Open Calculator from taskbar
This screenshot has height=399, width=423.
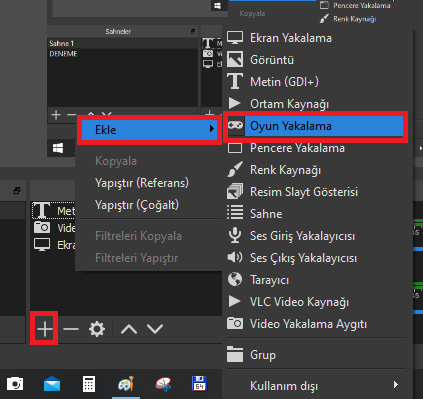pyautogui.click(x=89, y=384)
